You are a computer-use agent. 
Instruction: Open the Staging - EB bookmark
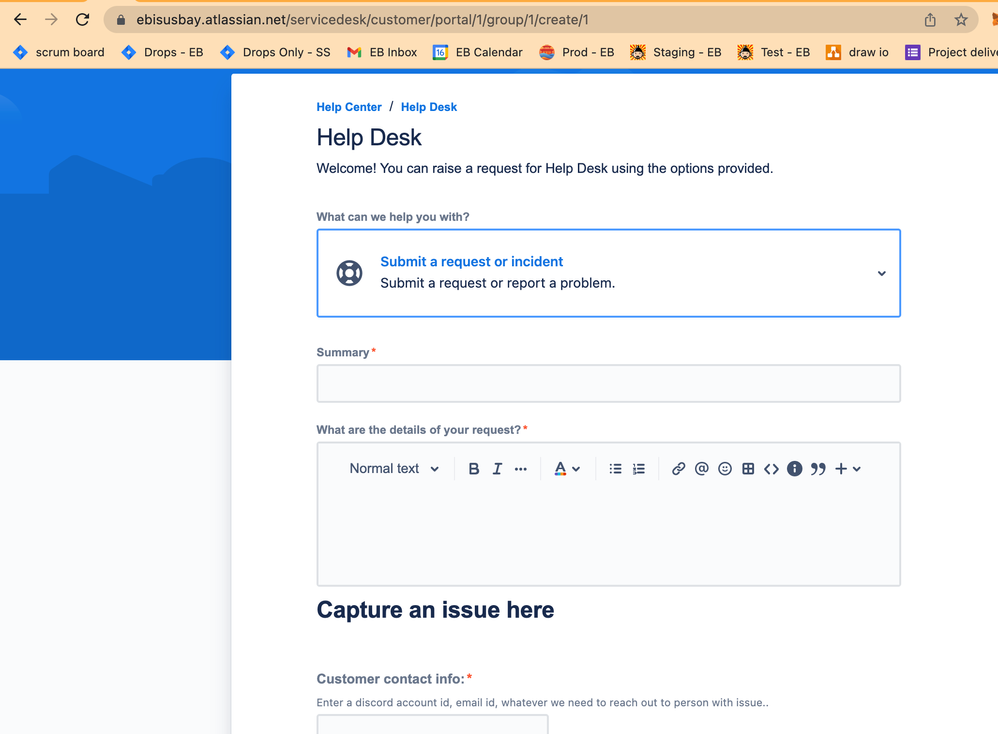pos(675,52)
